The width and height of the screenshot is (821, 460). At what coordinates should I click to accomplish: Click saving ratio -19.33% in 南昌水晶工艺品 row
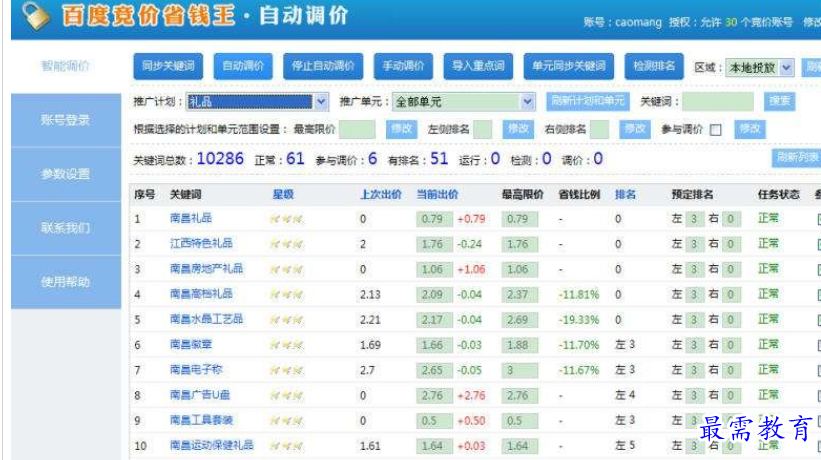click(579, 320)
